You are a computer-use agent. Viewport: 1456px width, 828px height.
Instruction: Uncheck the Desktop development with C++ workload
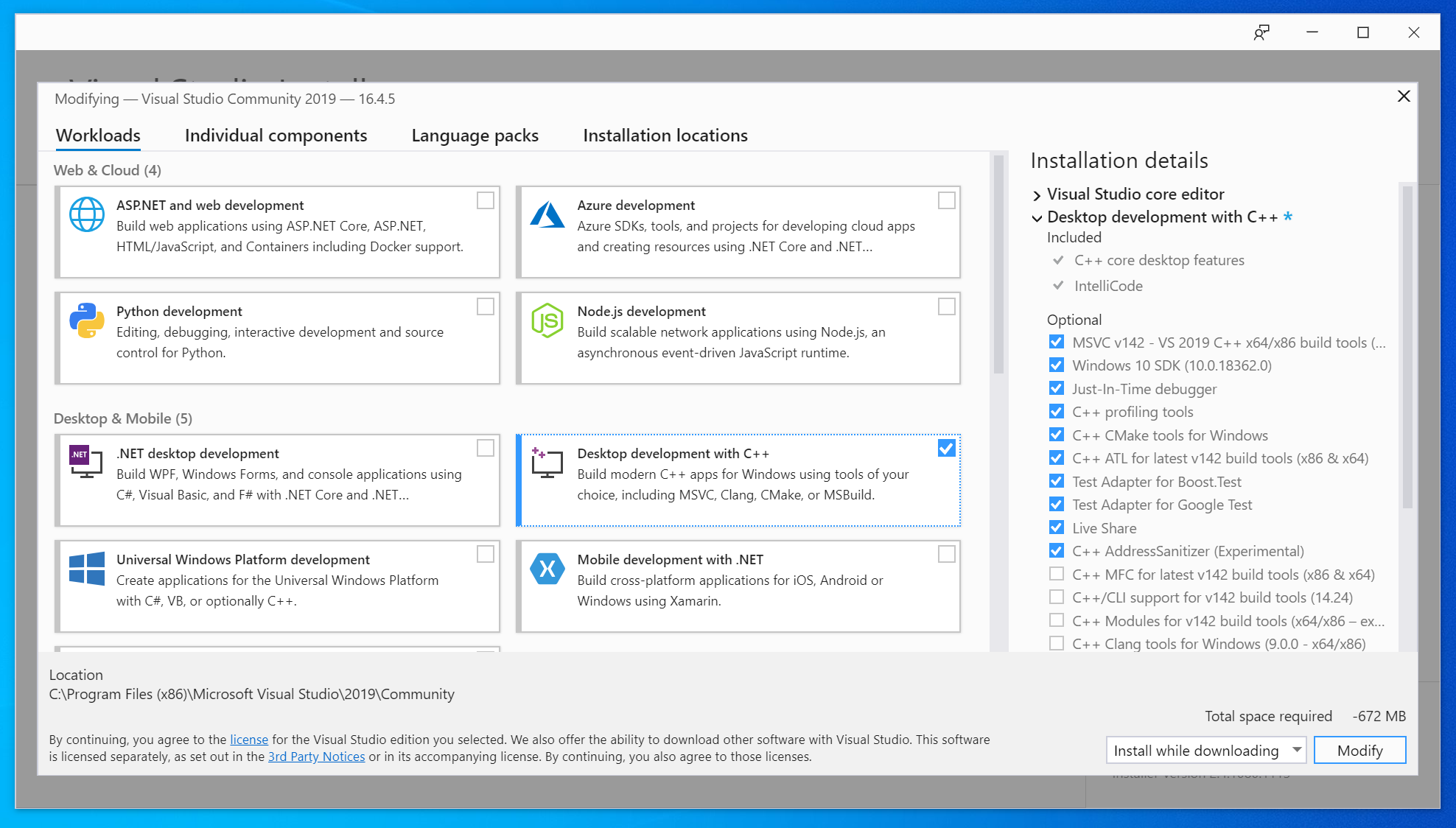click(946, 448)
